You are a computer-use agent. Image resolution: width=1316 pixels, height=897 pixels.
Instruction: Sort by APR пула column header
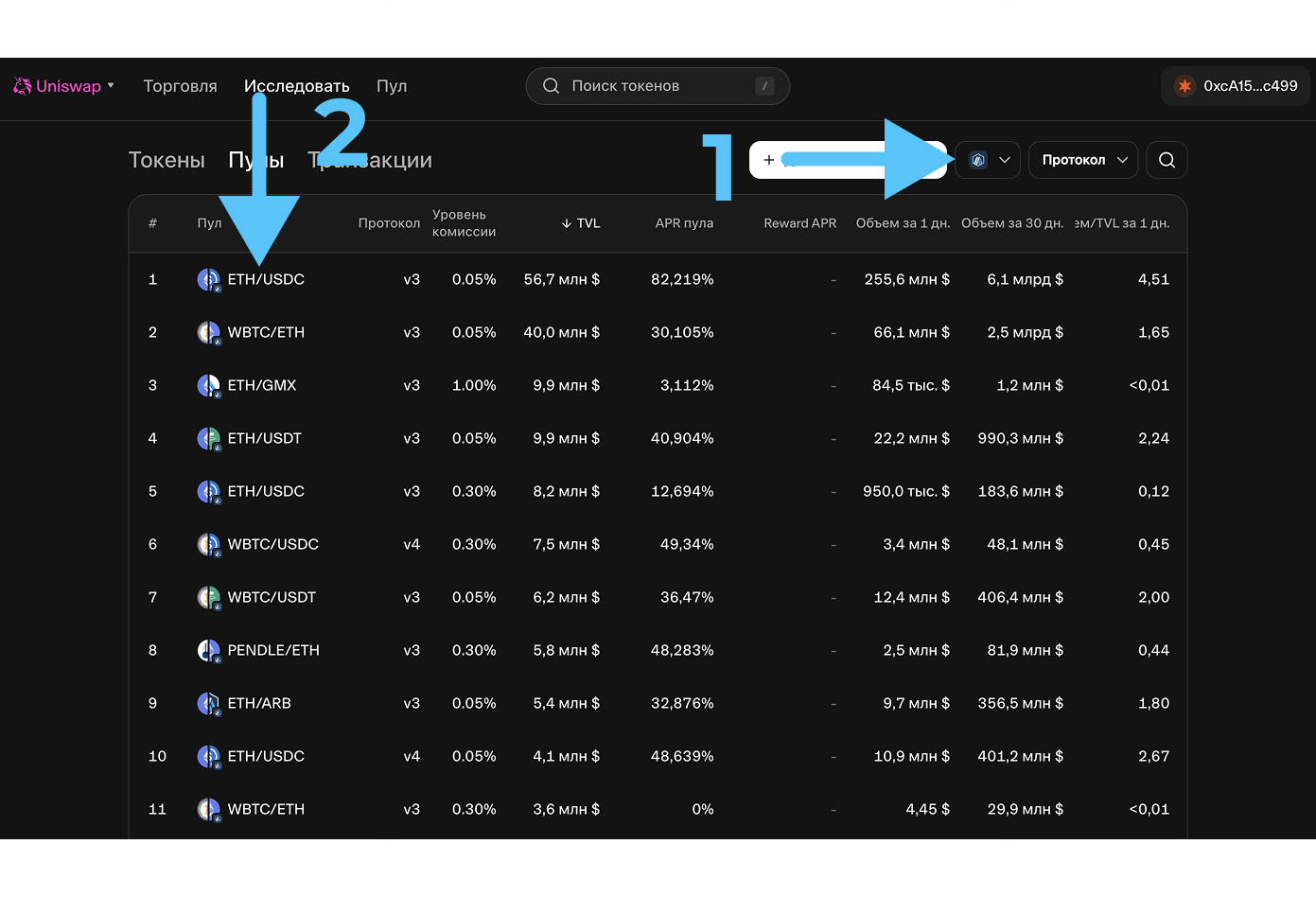click(x=684, y=223)
